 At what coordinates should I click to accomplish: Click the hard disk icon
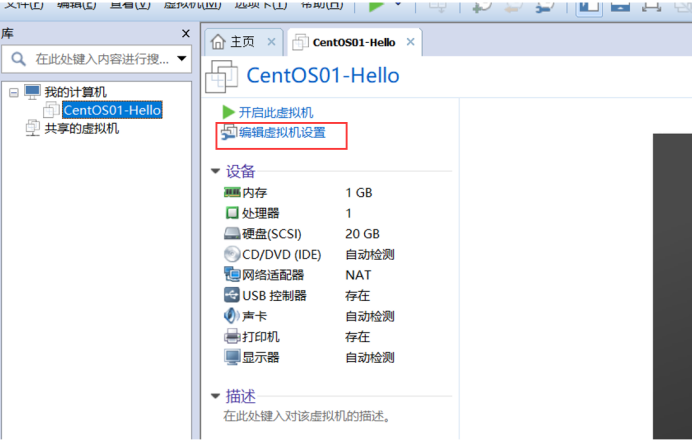(x=232, y=233)
